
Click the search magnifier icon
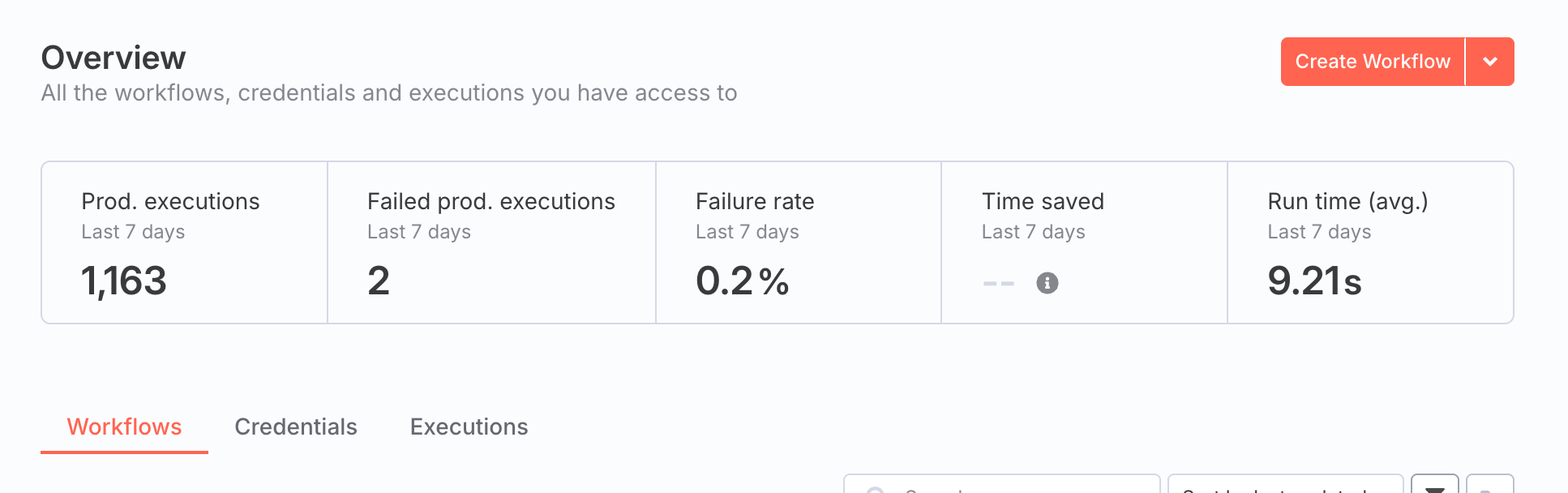(x=875, y=490)
